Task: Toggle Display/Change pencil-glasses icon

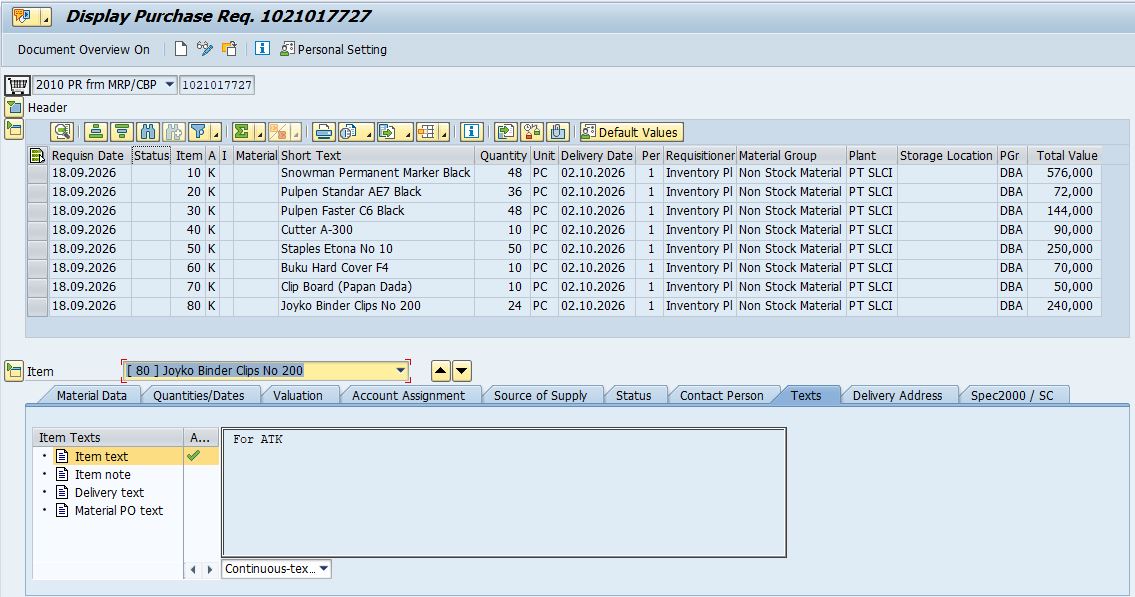Action: click(205, 49)
